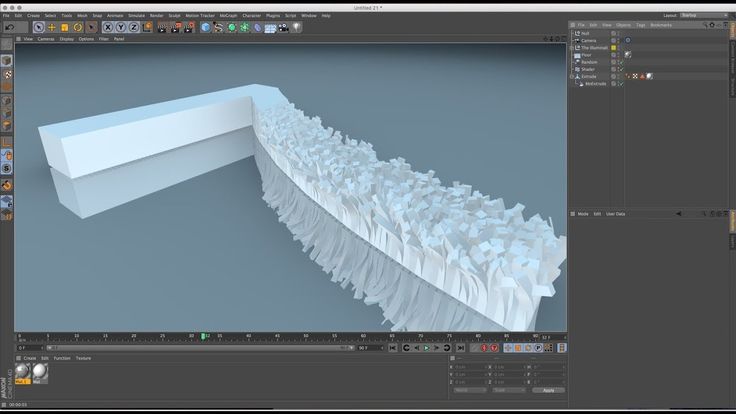This screenshot has width=736, height=414.
Task: Toggle the X axis lock
Action: coord(107,27)
